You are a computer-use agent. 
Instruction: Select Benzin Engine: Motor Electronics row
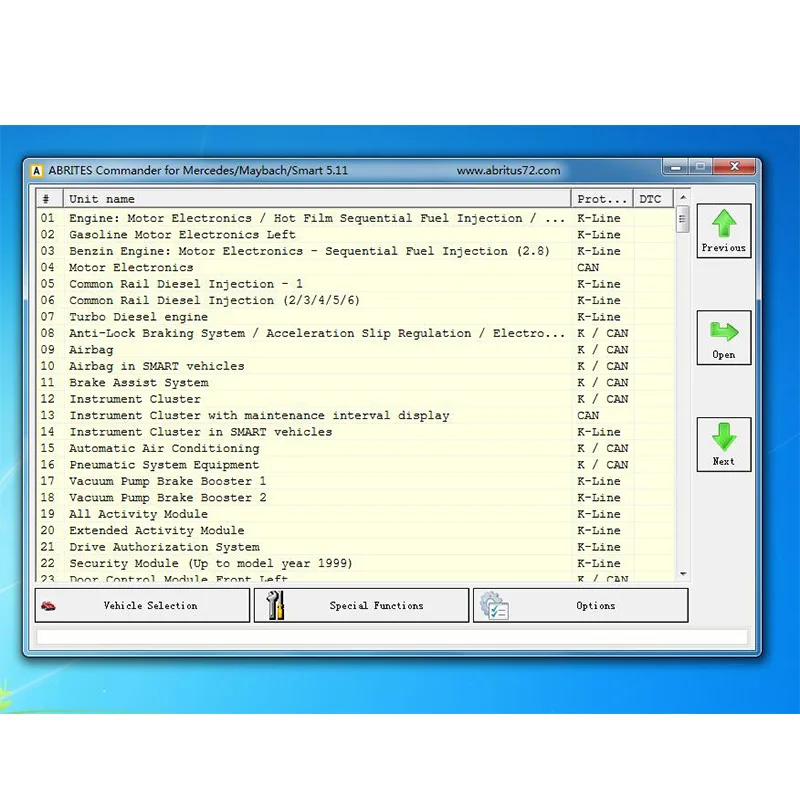coord(356,251)
